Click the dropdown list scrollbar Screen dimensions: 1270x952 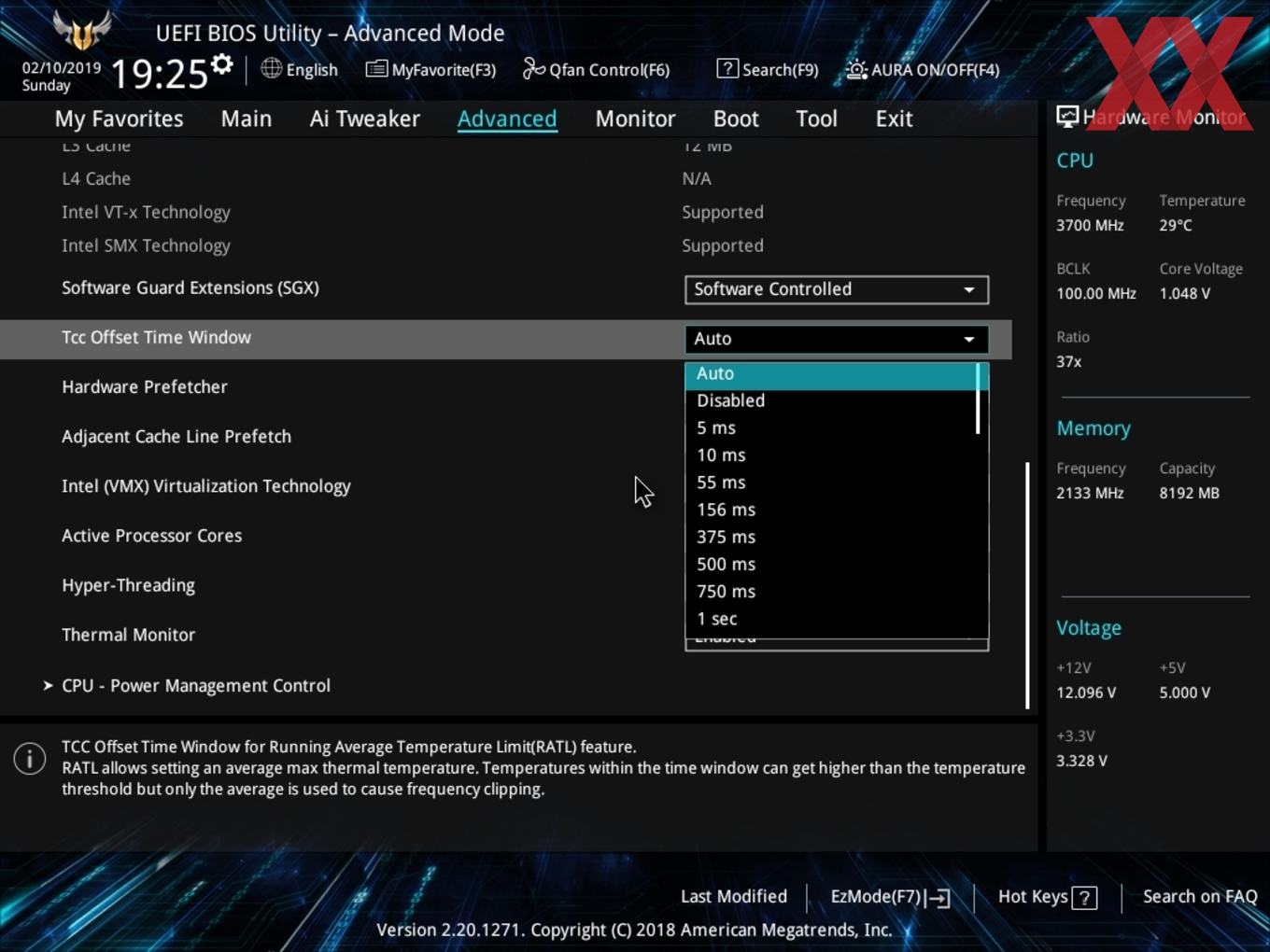click(x=978, y=399)
